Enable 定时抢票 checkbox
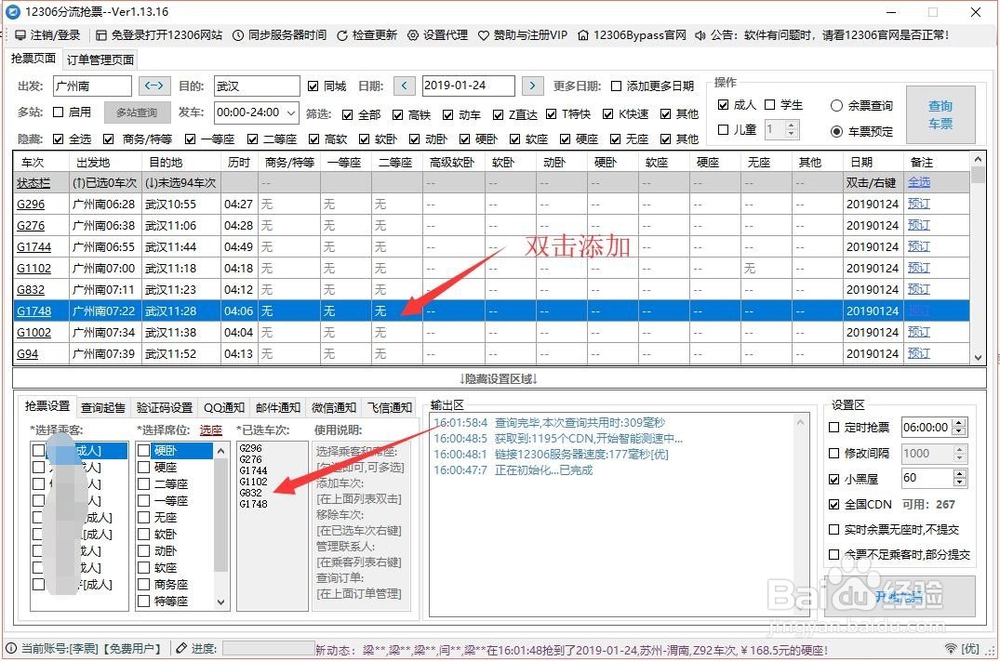1000x661 pixels. (x=834, y=427)
